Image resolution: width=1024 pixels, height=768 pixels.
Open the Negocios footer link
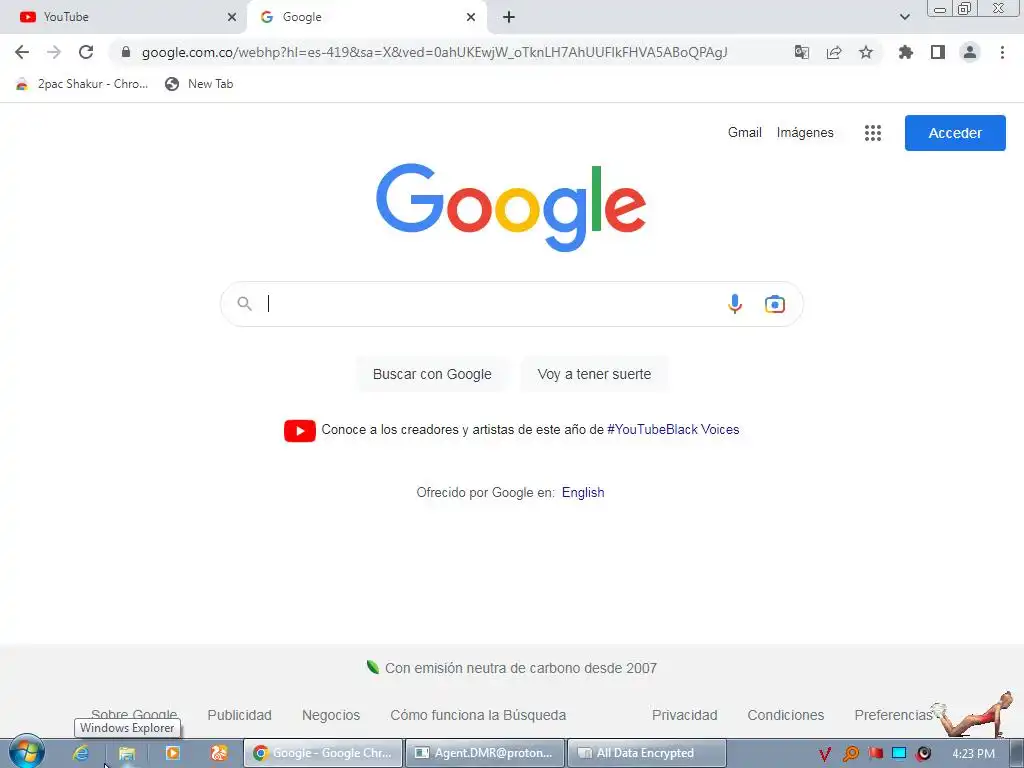330,715
